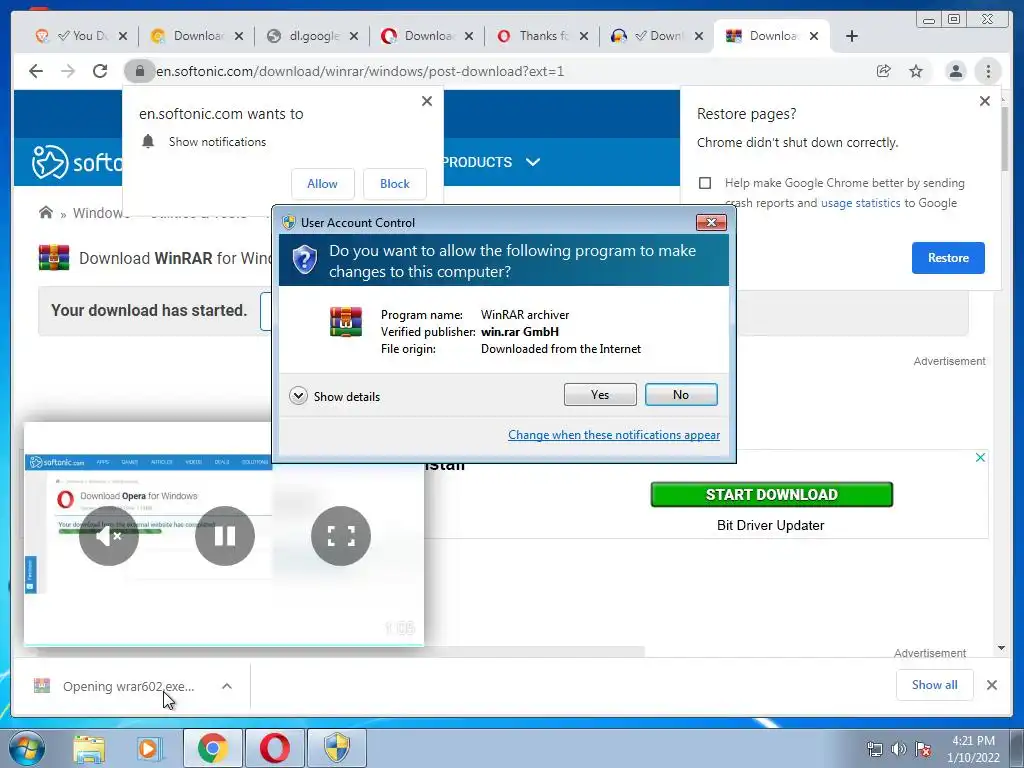Share this page icon
The width and height of the screenshot is (1024, 768).
[884, 71]
